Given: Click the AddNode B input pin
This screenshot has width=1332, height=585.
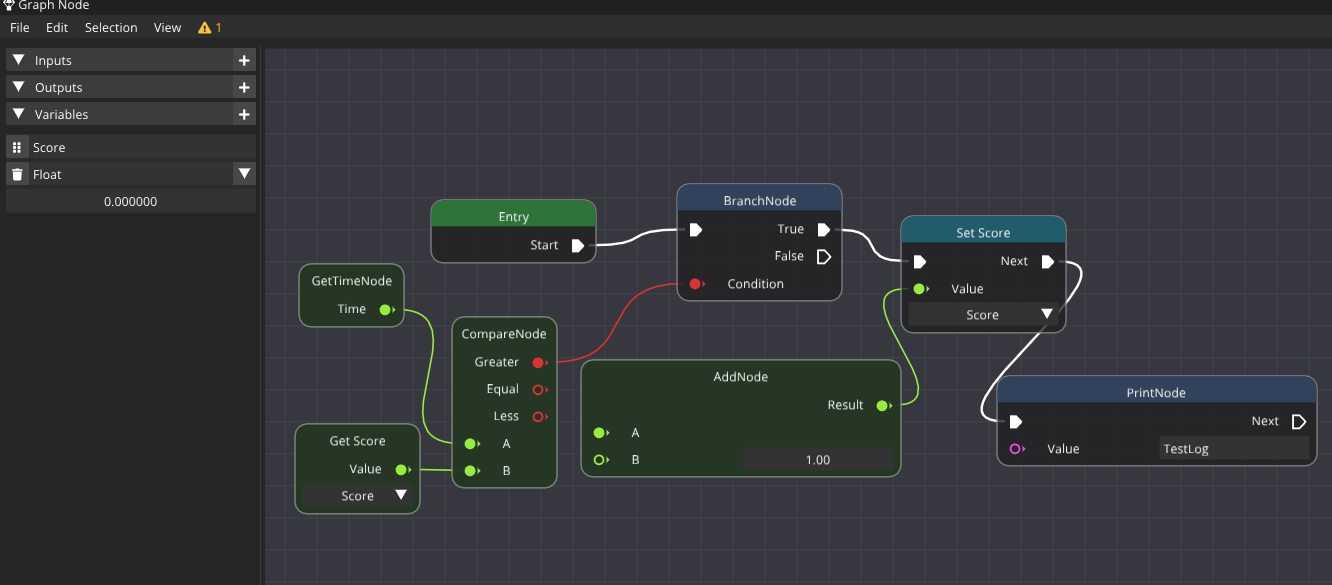Looking at the screenshot, I should pos(601,460).
